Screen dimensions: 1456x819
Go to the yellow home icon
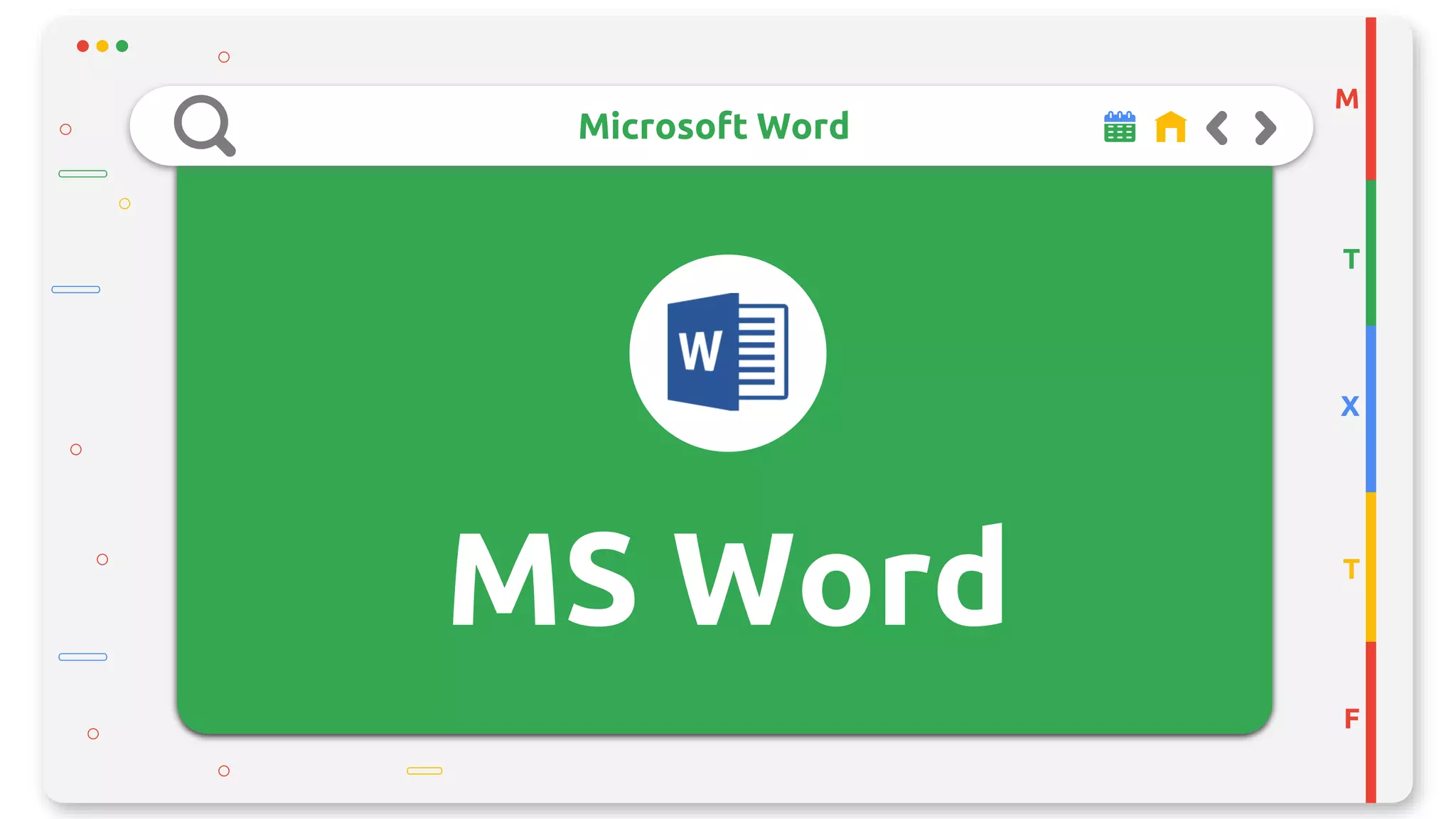(1171, 127)
